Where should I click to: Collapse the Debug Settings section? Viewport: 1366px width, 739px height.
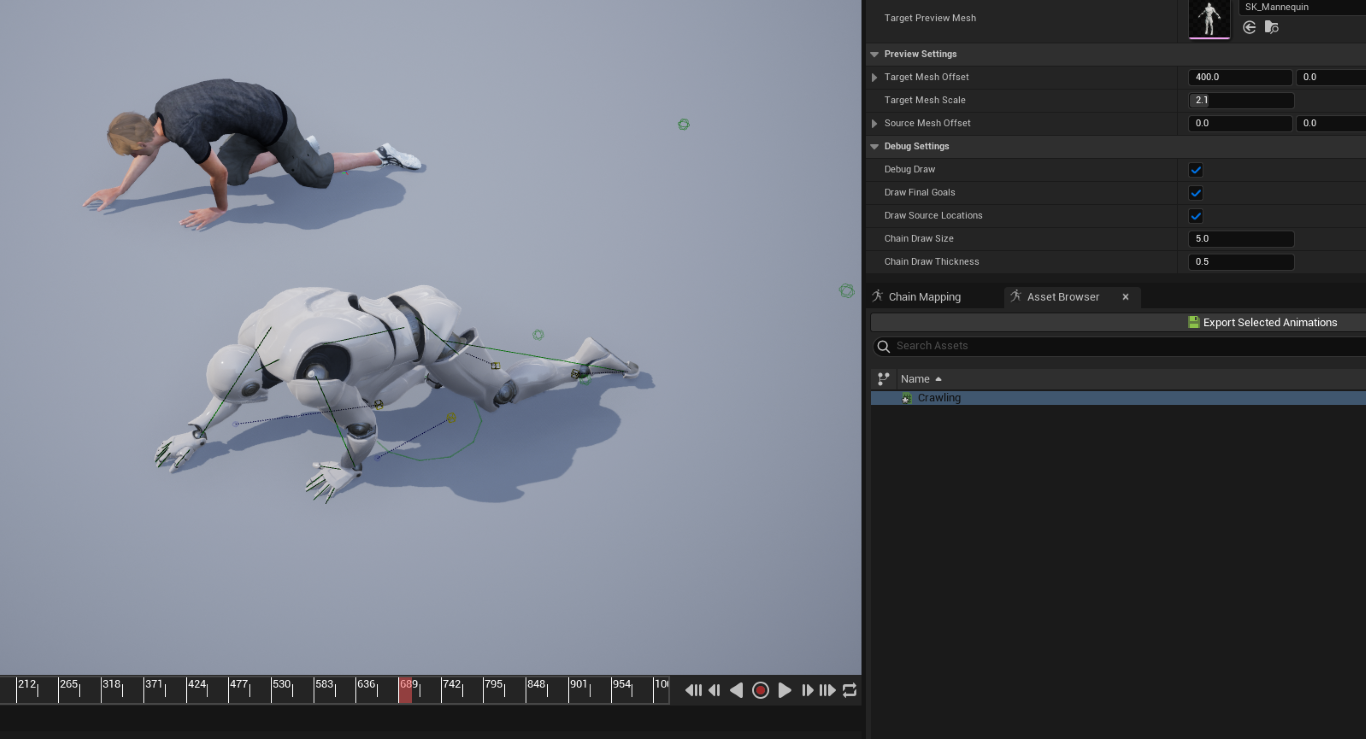[875, 146]
